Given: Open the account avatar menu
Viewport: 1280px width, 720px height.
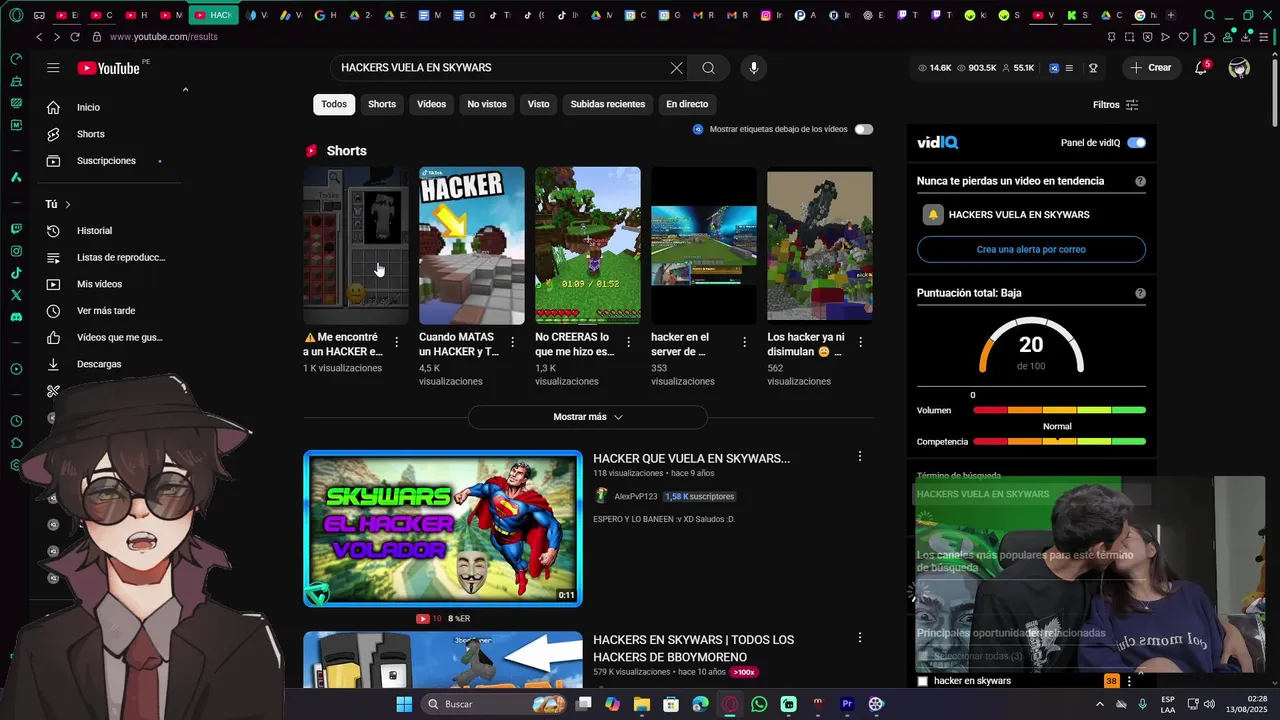Looking at the screenshot, I should click(1239, 68).
